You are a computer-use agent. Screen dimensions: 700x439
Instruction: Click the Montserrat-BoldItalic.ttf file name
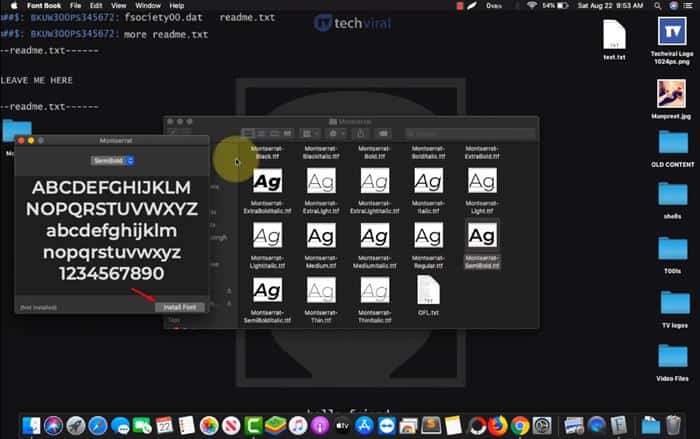point(428,152)
